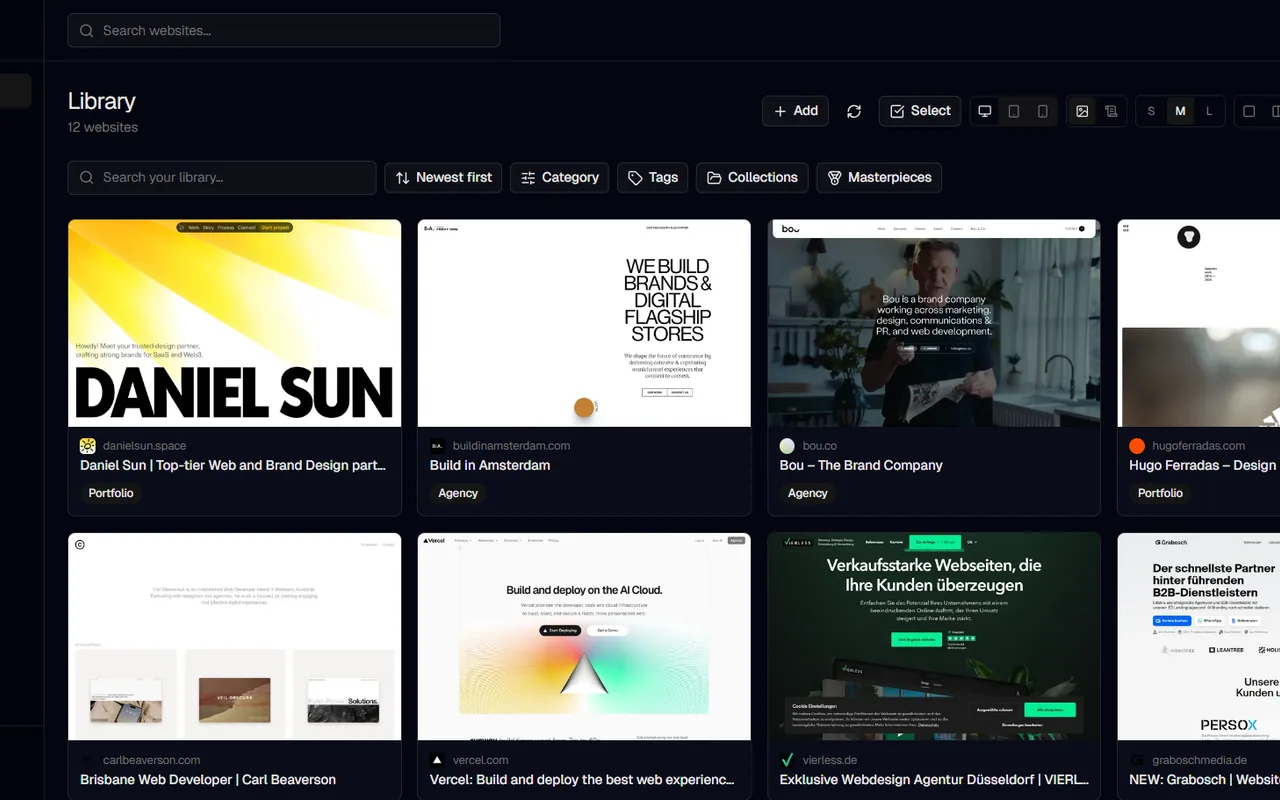This screenshot has height=800, width=1280.
Task: Show screenshot image view mode
Action: click(1082, 111)
